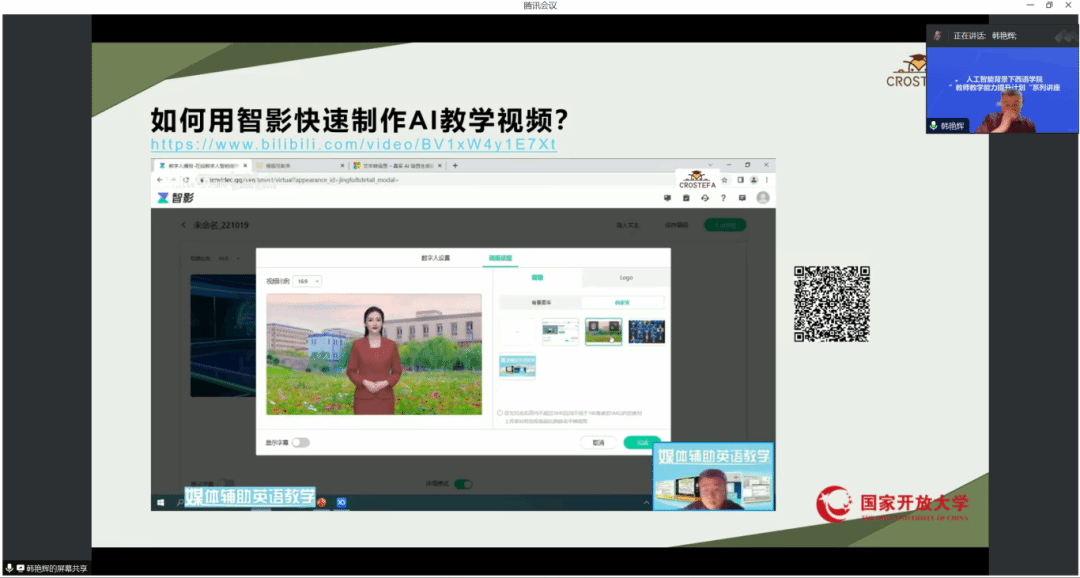Switch to the Logo tab

(625, 277)
